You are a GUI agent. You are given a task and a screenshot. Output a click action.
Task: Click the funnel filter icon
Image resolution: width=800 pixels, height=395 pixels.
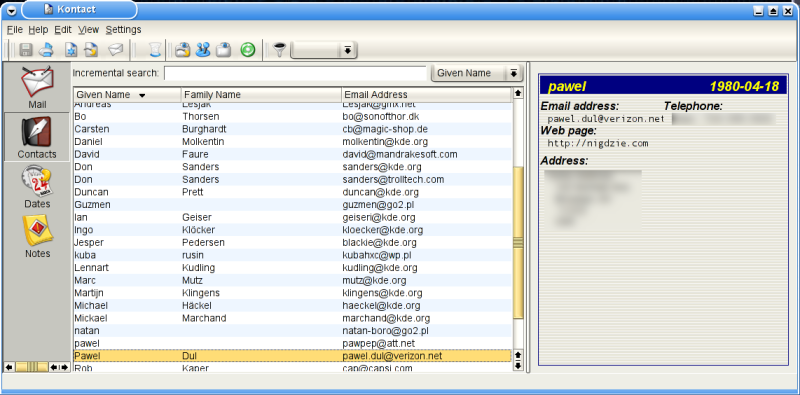click(x=279, y=50)
